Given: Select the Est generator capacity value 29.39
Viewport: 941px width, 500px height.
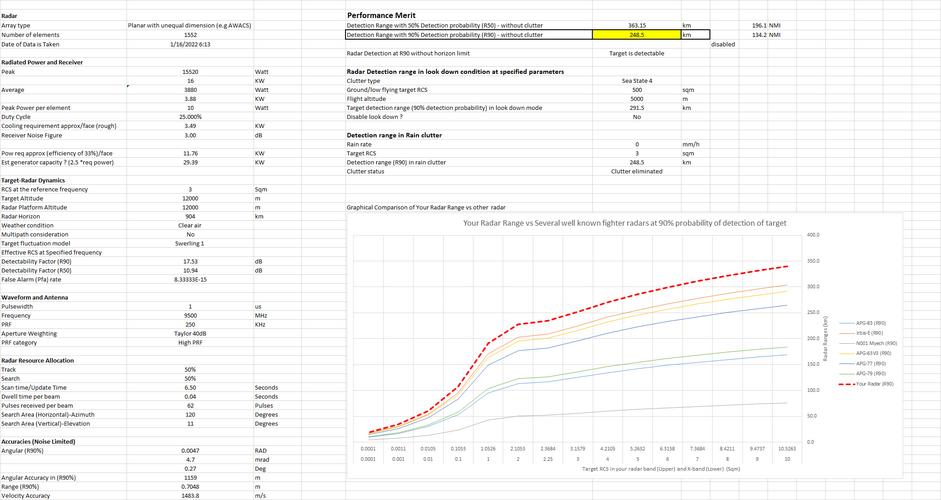Looking at the screenshot, I should tap(190, 162).
